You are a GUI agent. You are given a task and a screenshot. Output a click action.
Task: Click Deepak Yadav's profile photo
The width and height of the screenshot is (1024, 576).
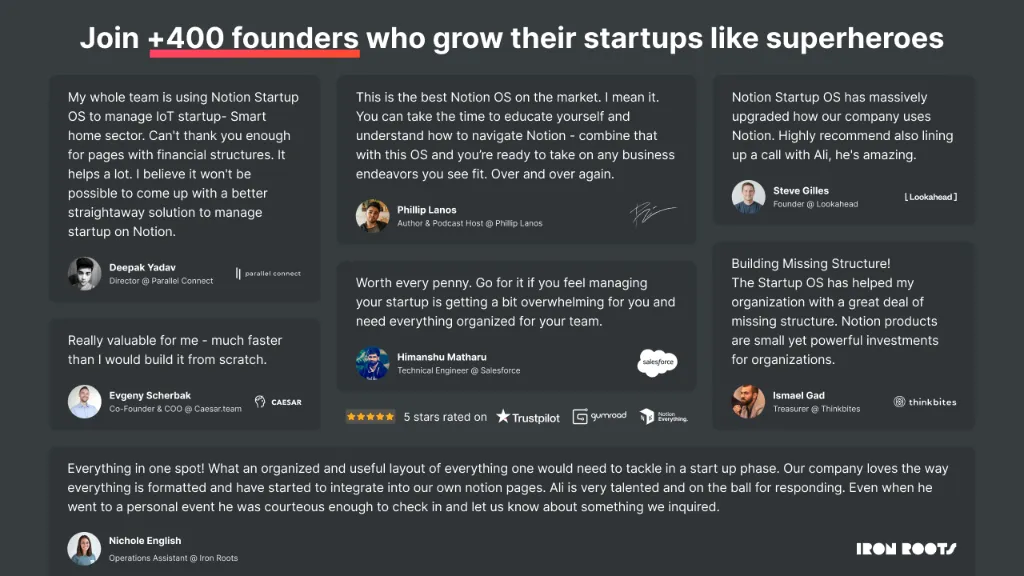coord(84,274)
